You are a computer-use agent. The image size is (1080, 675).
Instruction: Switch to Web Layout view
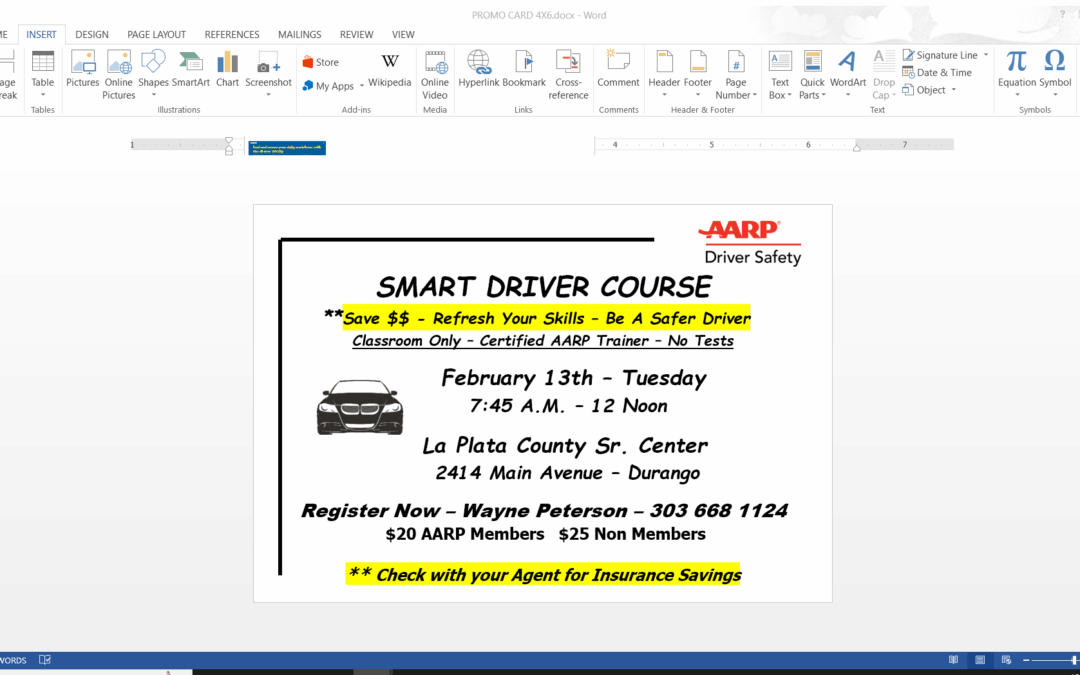click(x=1006, y=660)
